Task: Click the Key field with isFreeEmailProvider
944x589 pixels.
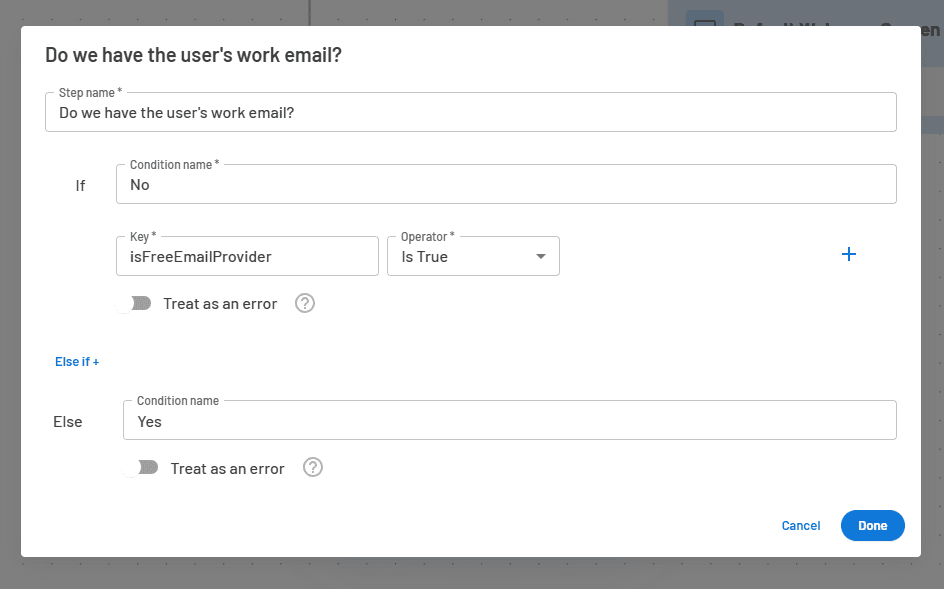Action: (247, 256)
